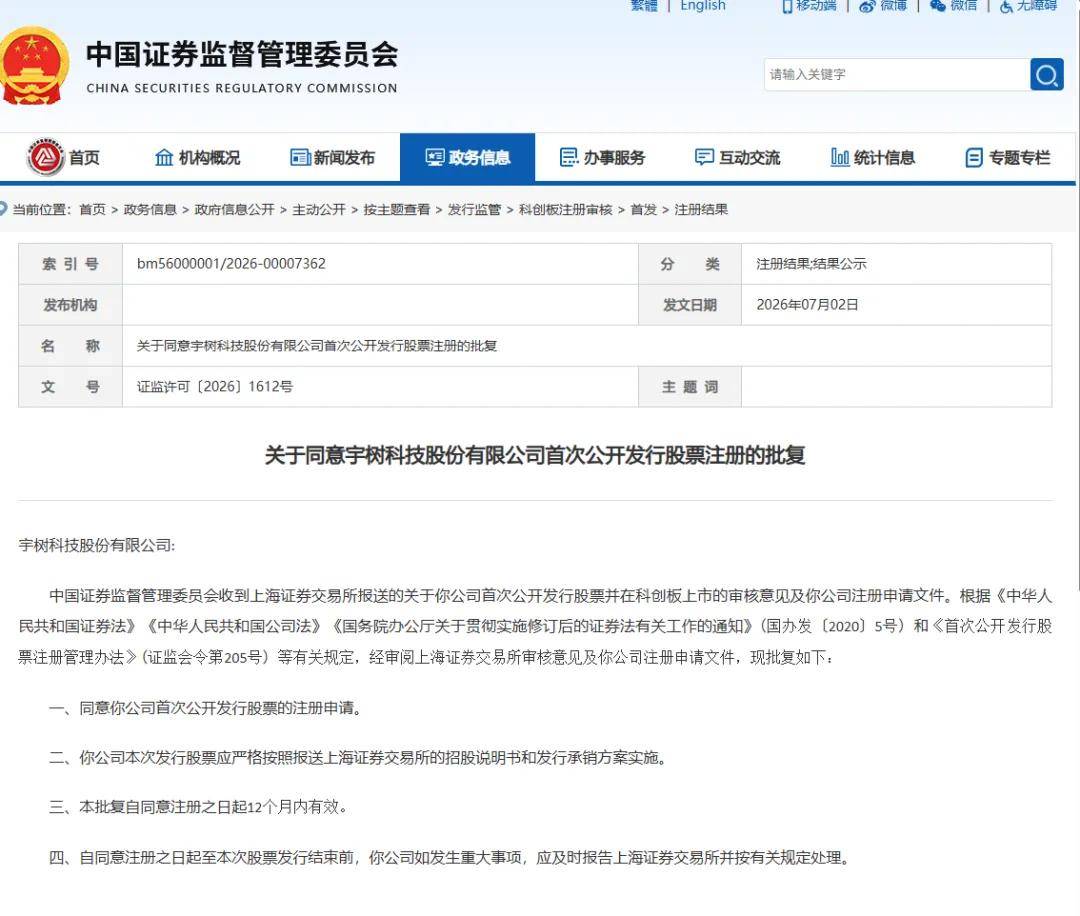
Task: Select the 政务信息 navigation tab
Action: (468, 158)
